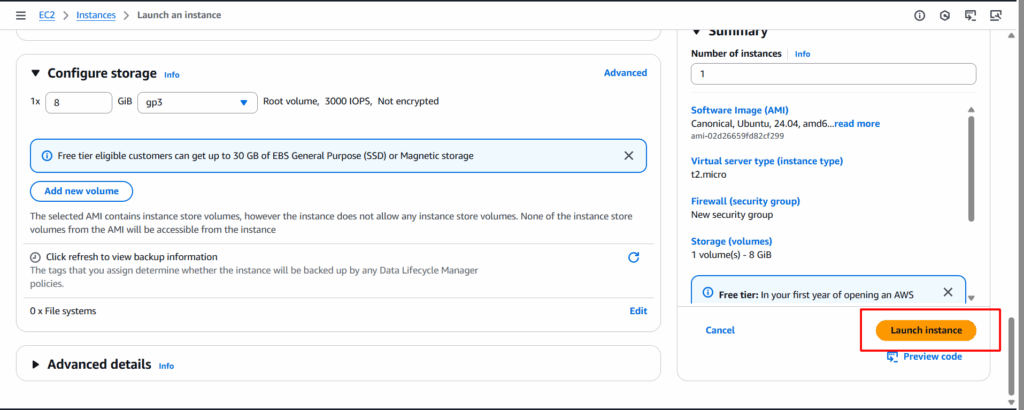Collapse the Configure storage section

click(36, 73)
